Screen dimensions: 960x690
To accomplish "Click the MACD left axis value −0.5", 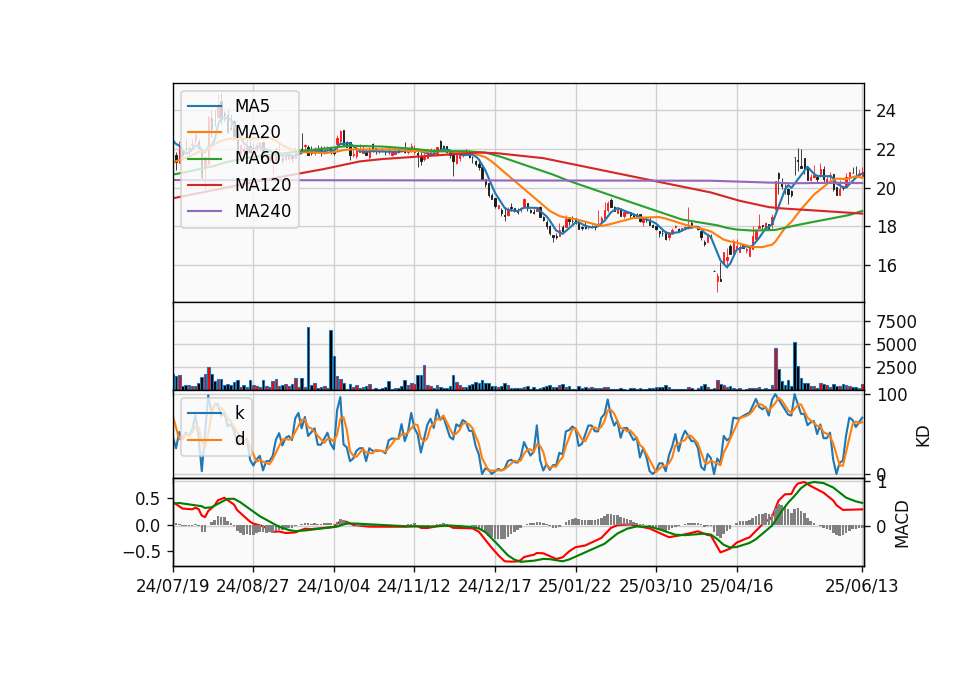I will pos(142,552).
